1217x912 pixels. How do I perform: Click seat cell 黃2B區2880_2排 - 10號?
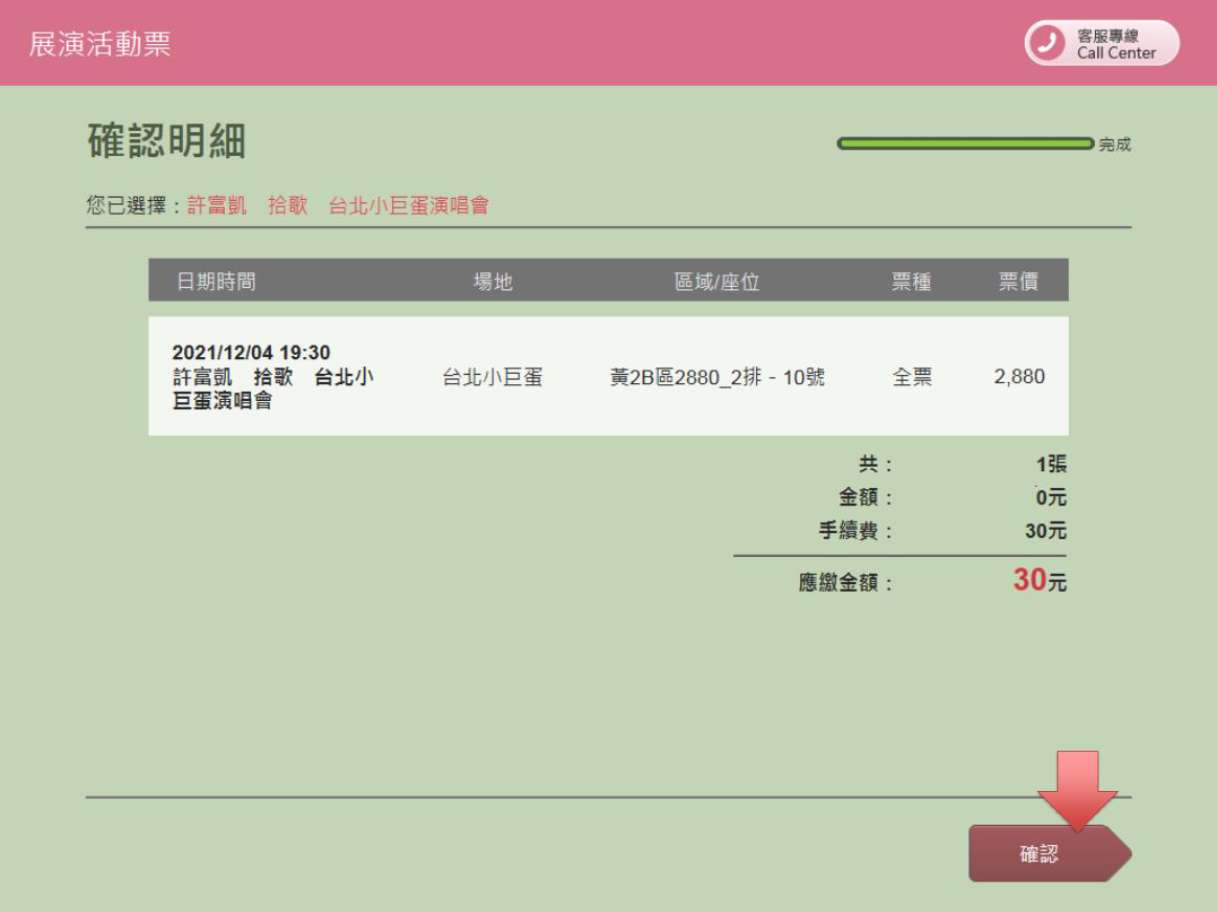coord(717,377)
